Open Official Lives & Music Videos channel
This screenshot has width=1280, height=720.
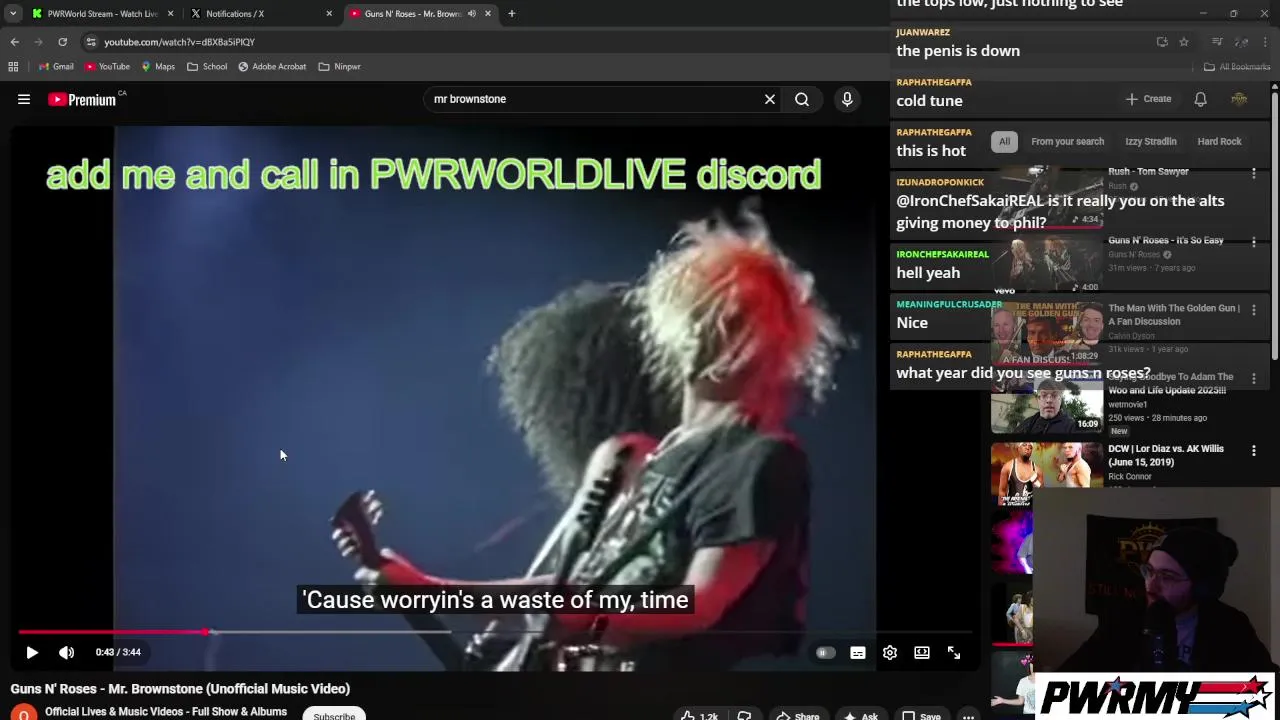(x=166, y=712)
